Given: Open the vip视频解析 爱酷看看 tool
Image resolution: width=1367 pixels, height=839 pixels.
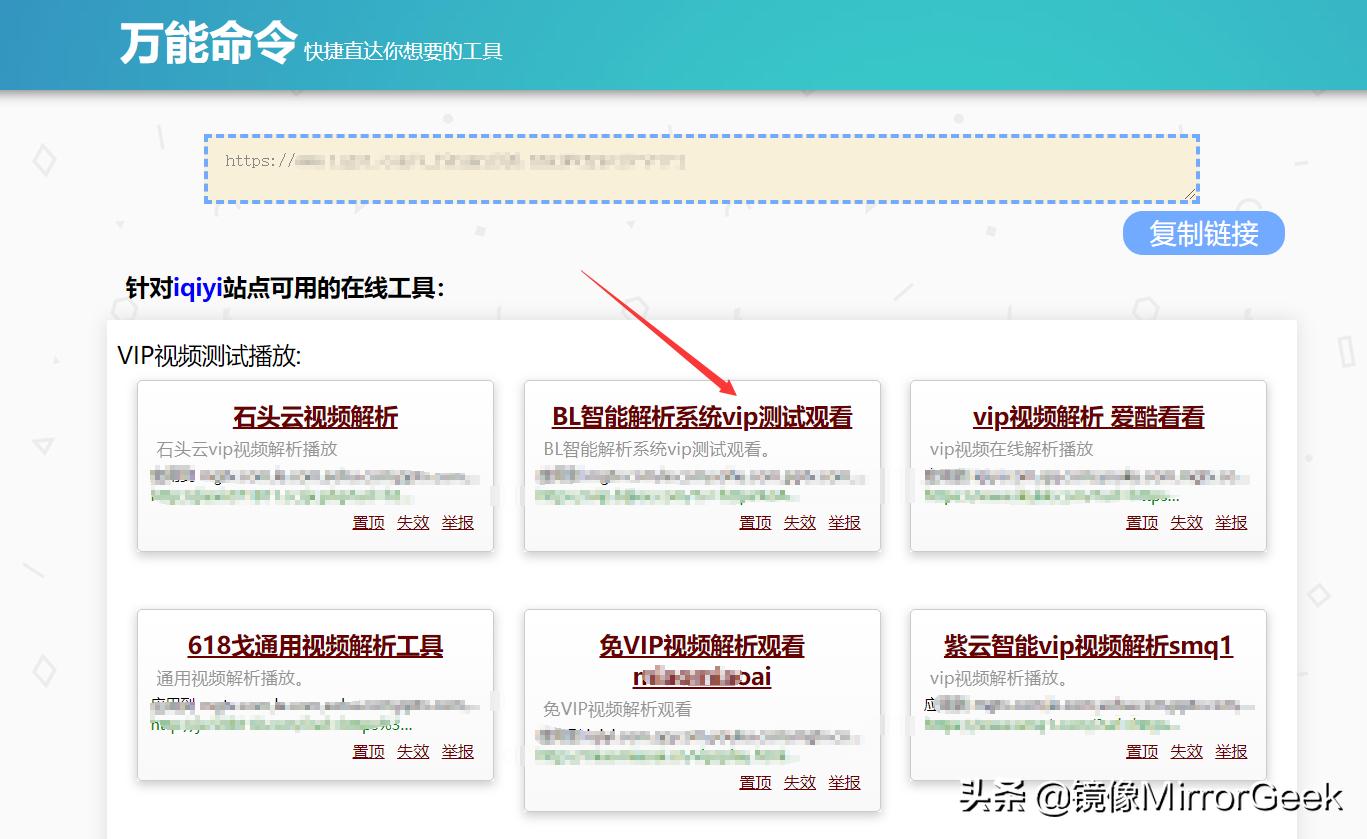Looking at the screenshot, I should tap(1088, 418).
